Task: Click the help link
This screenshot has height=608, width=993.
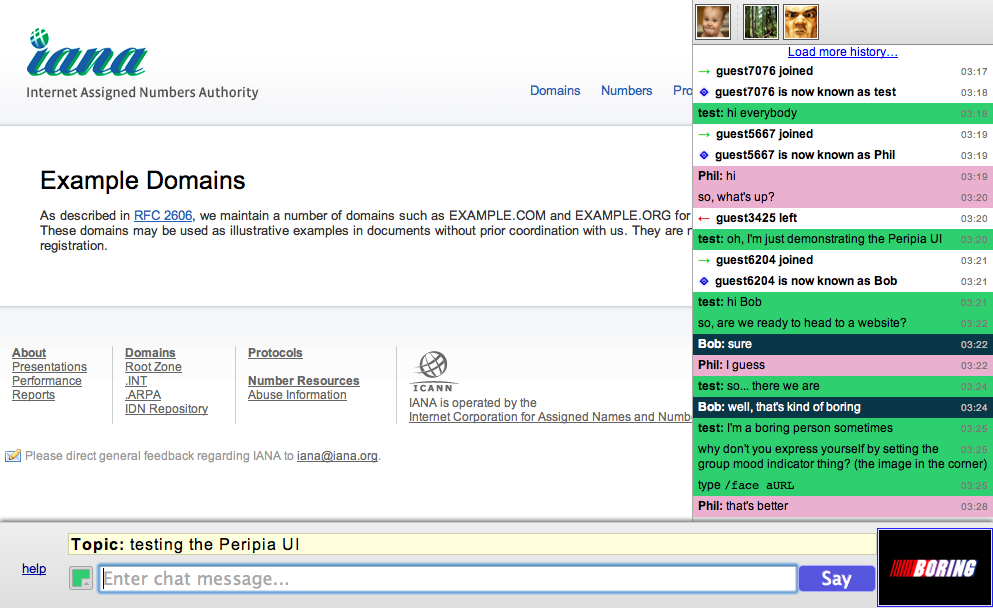Action: pos(34,569)
